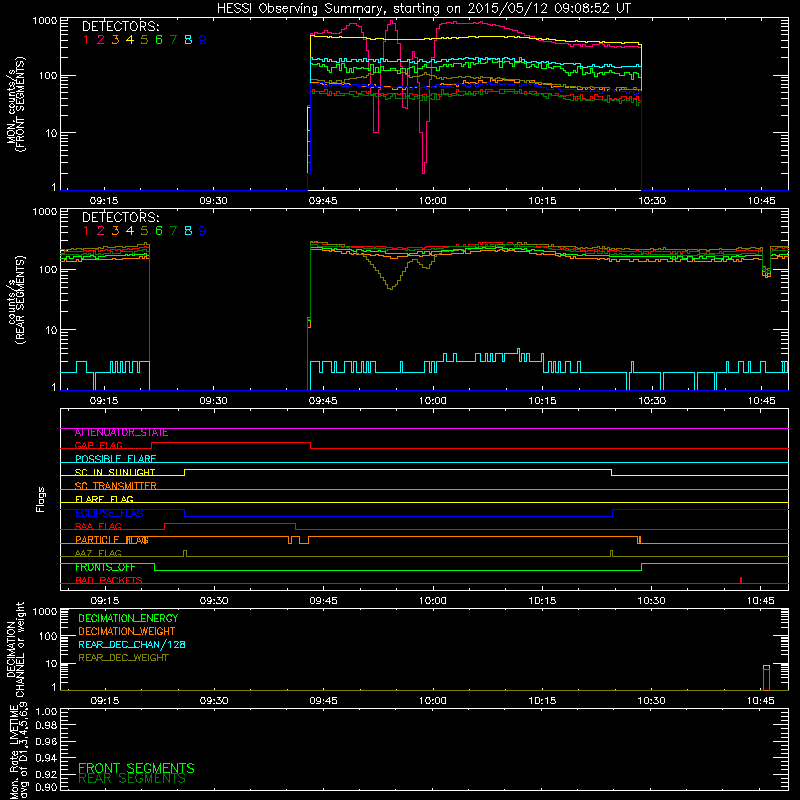The width and height of the screenshot is (800, 800).
Task: Click the 09:45 tick label under the rear segments plot
Action: click(323, 401)
